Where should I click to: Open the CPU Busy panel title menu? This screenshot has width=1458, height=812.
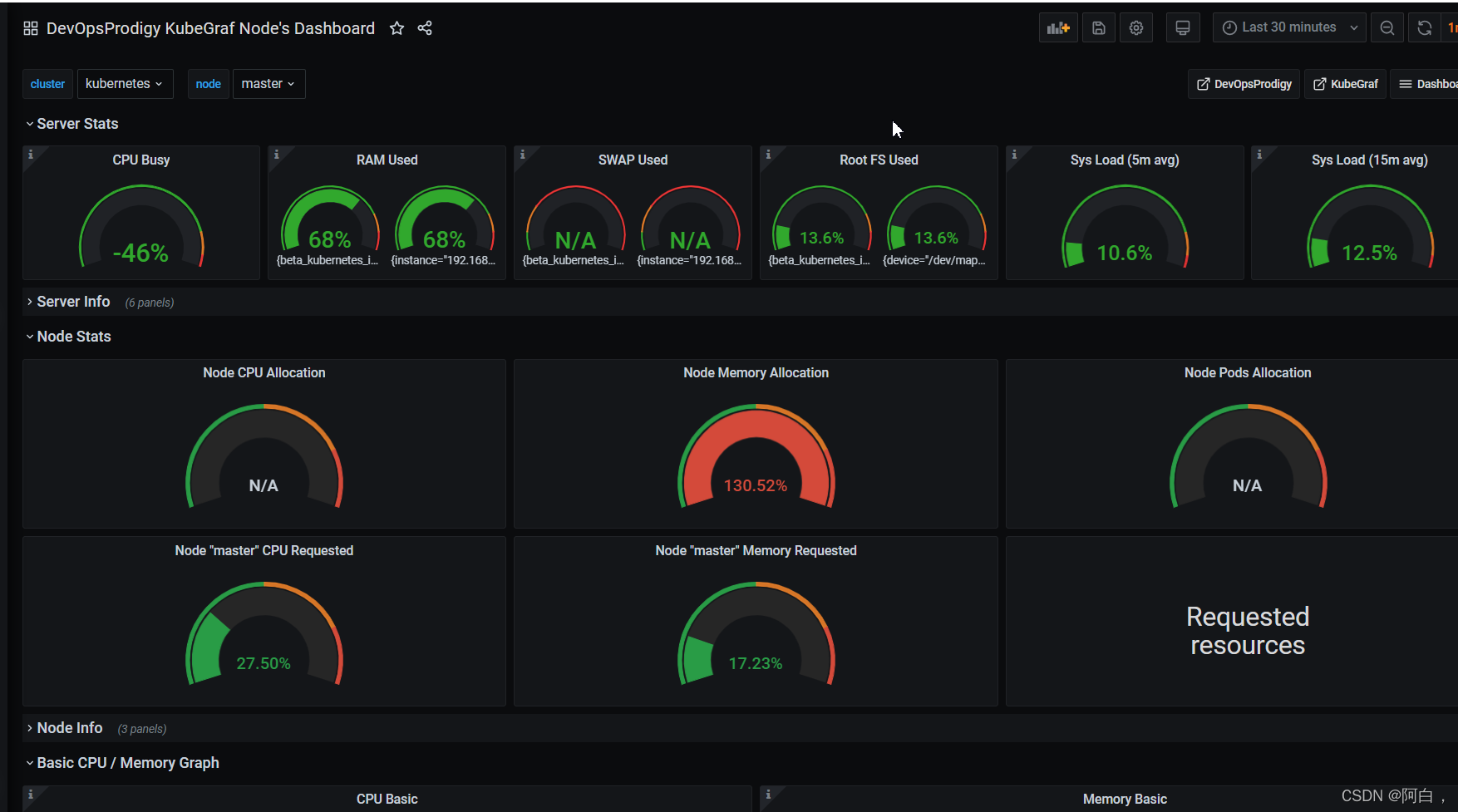pyautogui.click(x=141, y=160)
